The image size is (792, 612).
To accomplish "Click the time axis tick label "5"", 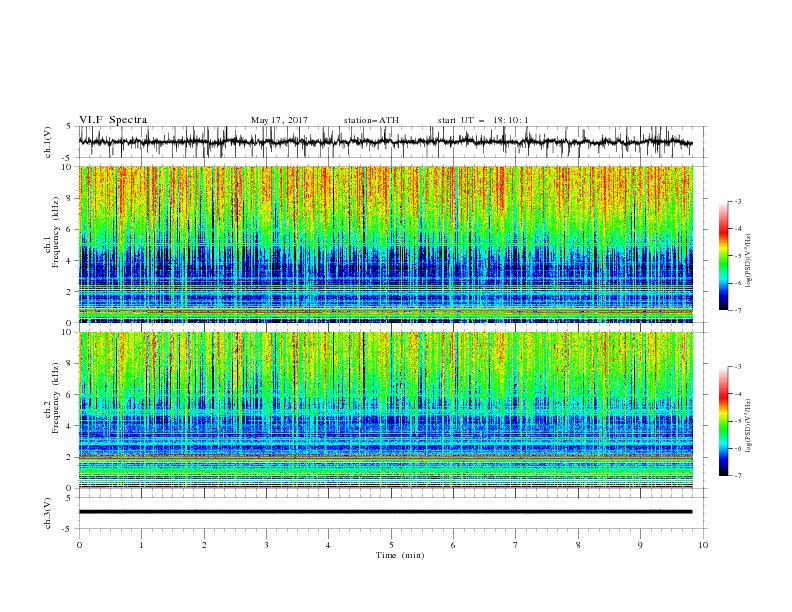I will tap(391, 545).
